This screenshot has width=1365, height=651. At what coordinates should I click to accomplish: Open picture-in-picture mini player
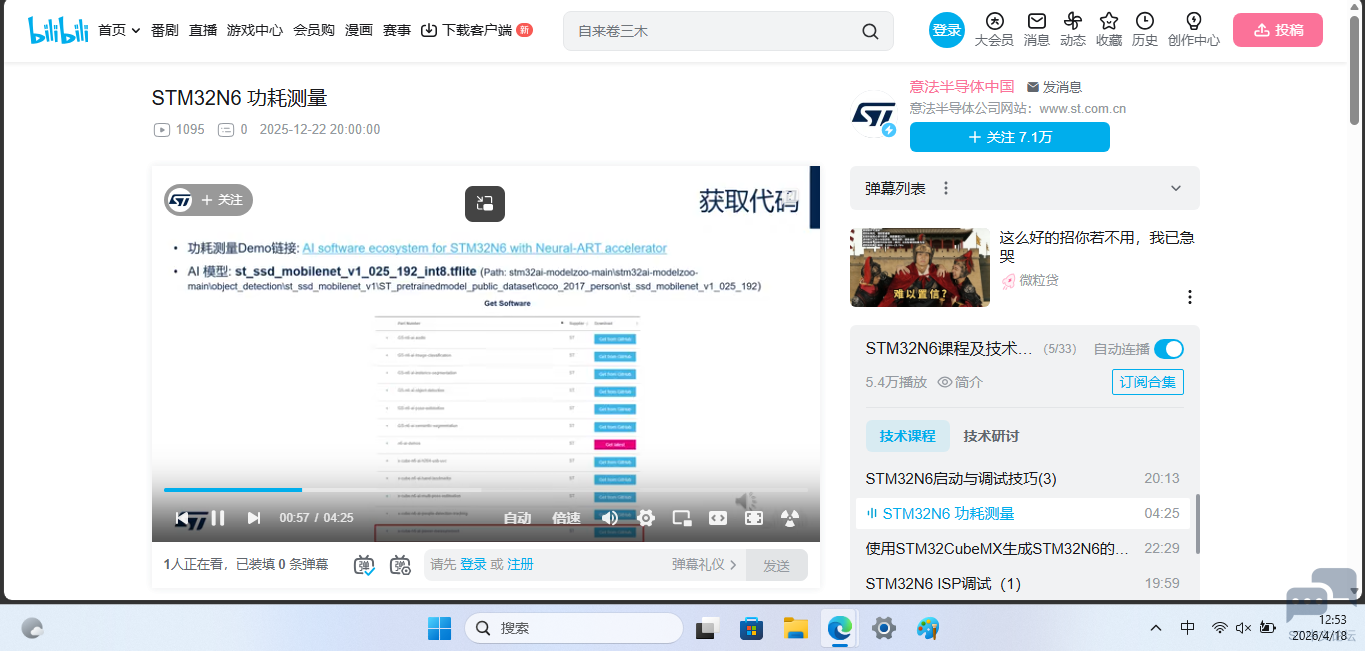click(681, 518)
